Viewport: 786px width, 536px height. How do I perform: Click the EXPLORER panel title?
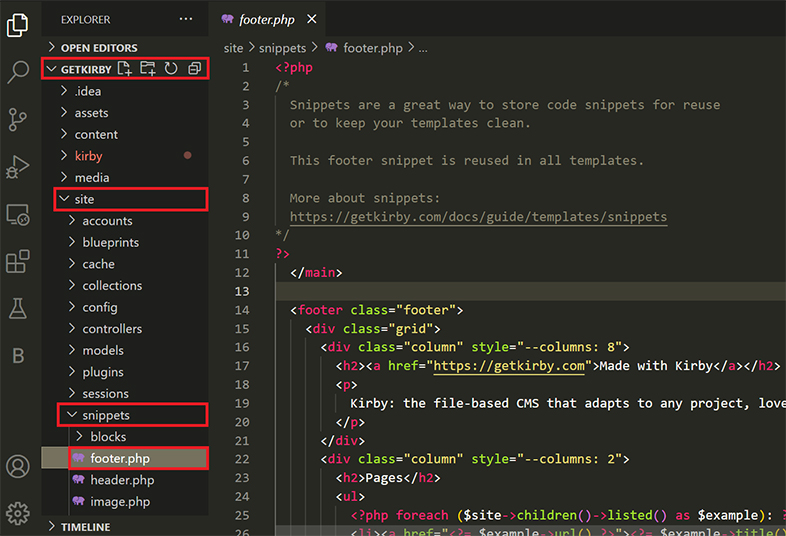point(86,20)
